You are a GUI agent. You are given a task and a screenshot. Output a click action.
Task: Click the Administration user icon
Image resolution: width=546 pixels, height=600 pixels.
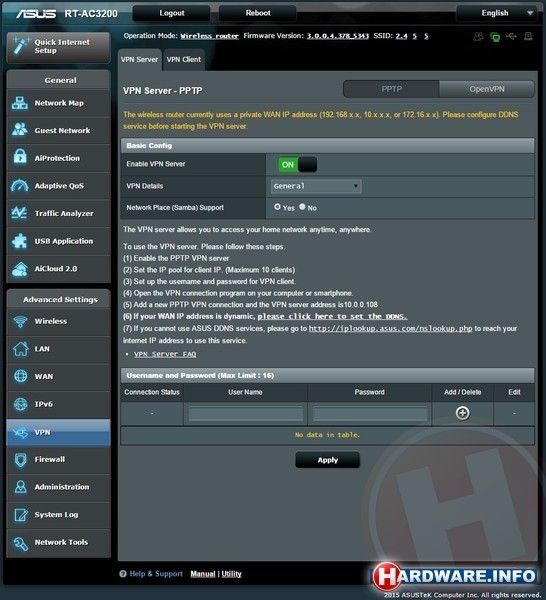[x=20, y=487]
